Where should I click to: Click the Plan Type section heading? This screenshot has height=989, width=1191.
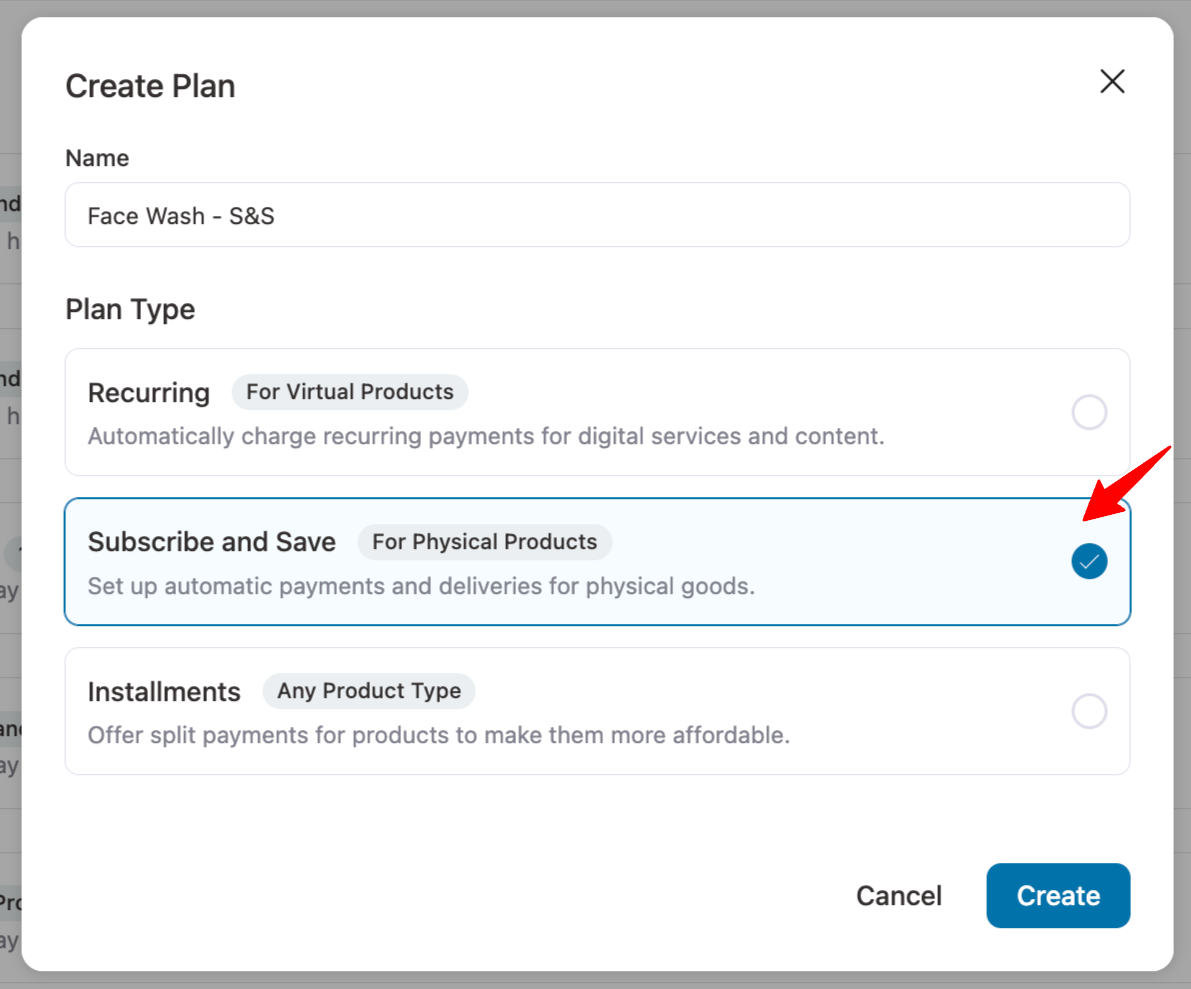130,309
